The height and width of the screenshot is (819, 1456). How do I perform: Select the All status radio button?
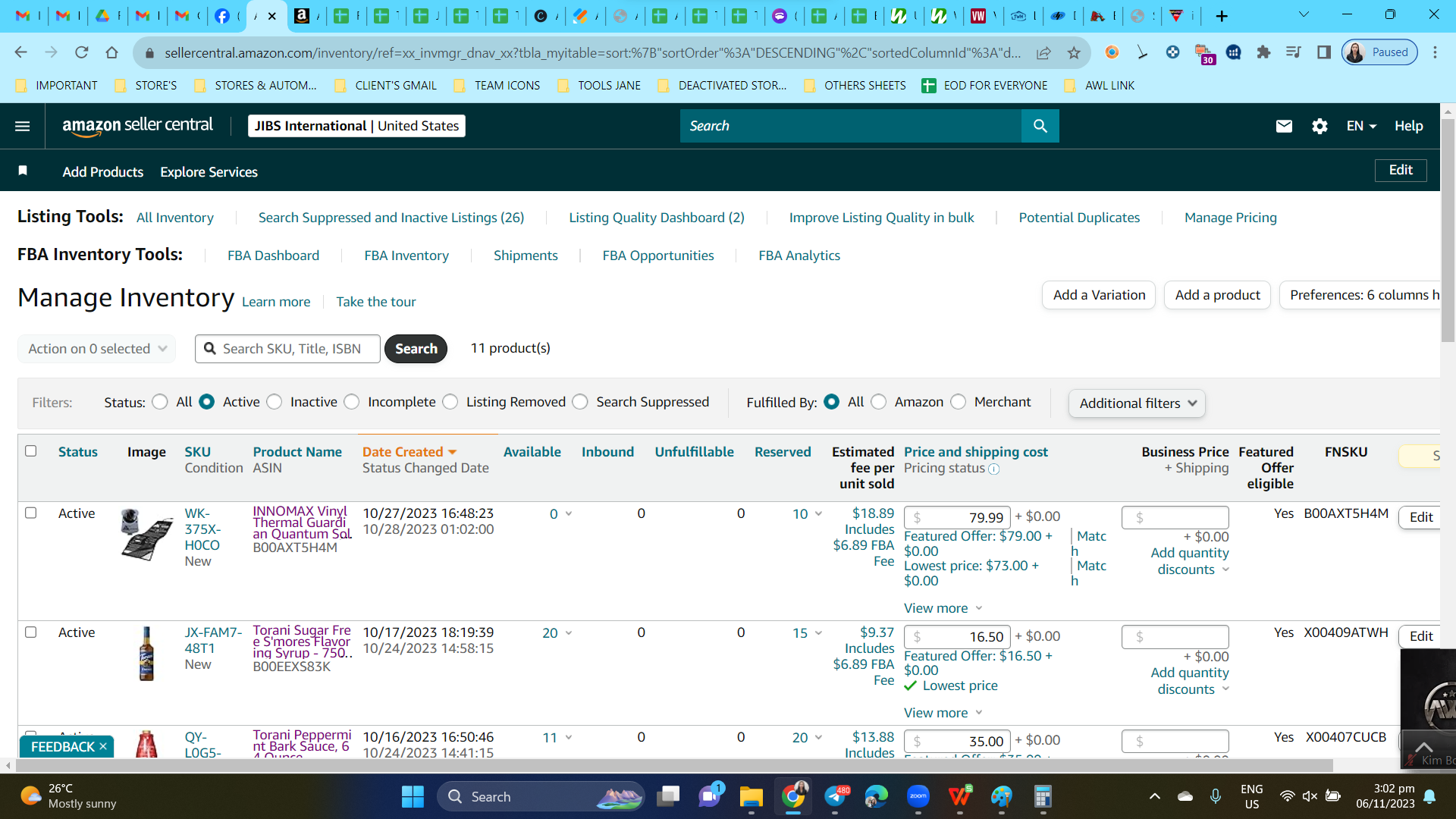tap(159, 402)
